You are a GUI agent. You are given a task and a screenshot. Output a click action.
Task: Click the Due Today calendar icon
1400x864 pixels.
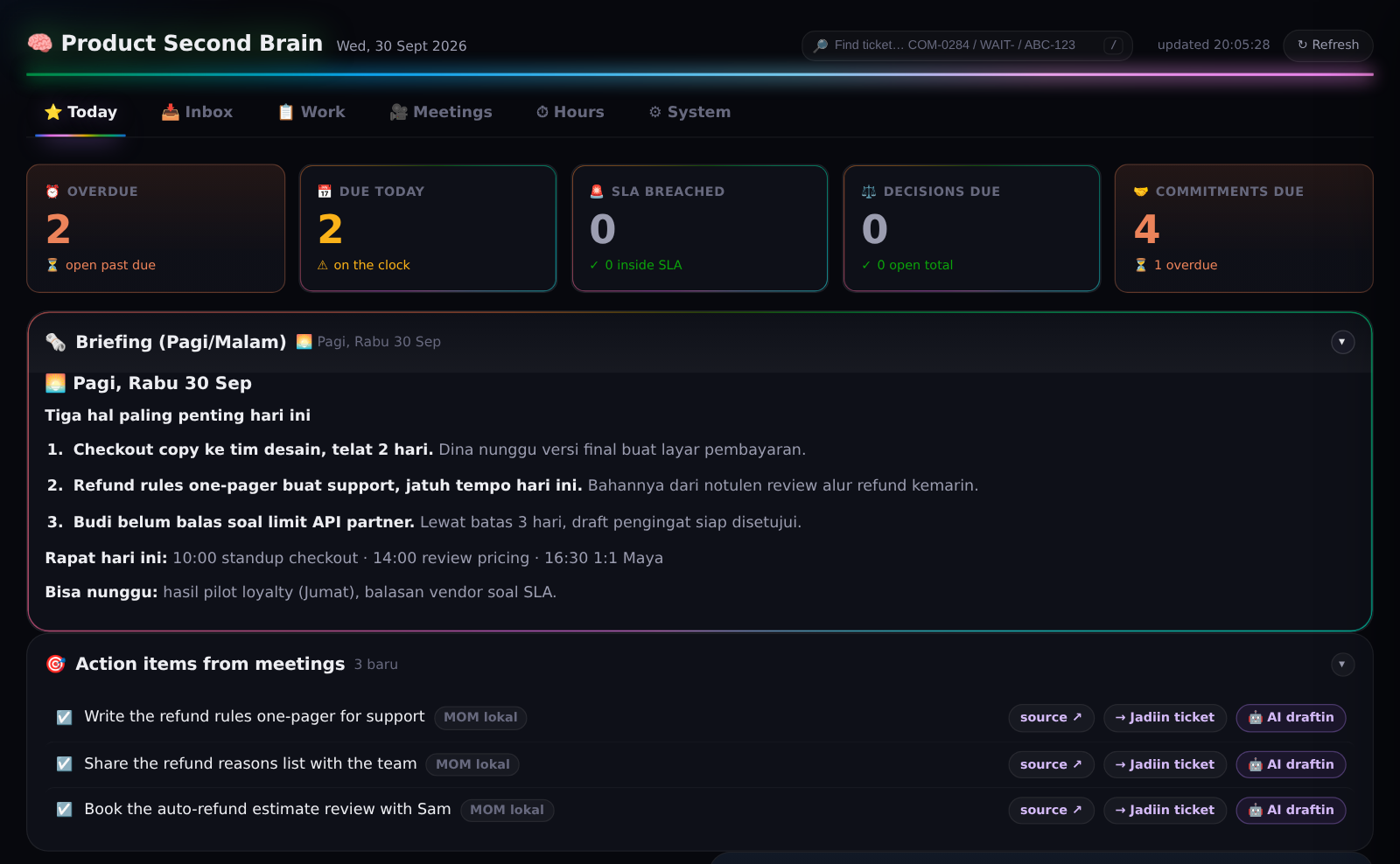pos(325,192)
